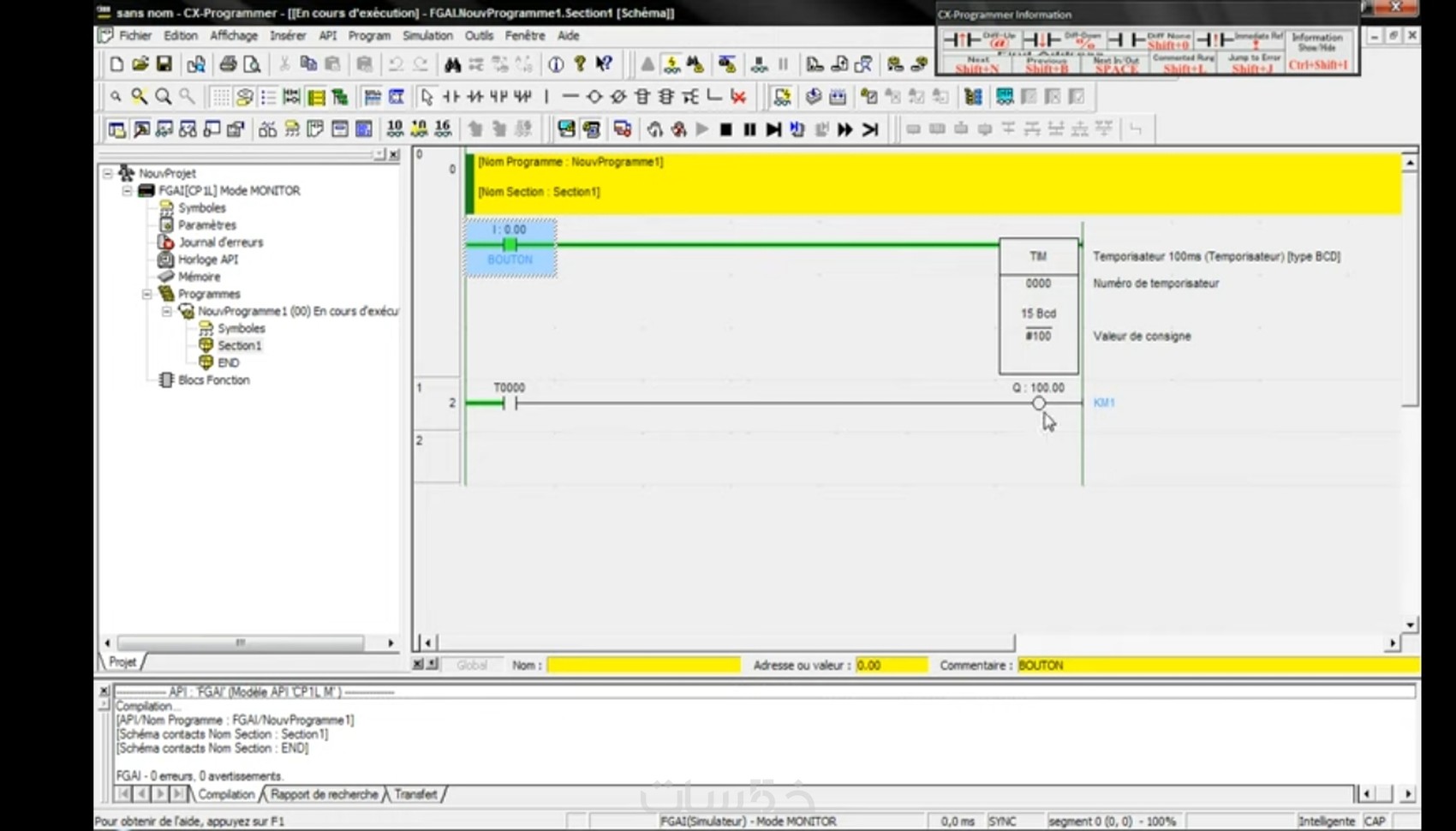Click the Print icon in the toolbar
Screen dimensions: 1456x831
point(228,64)
